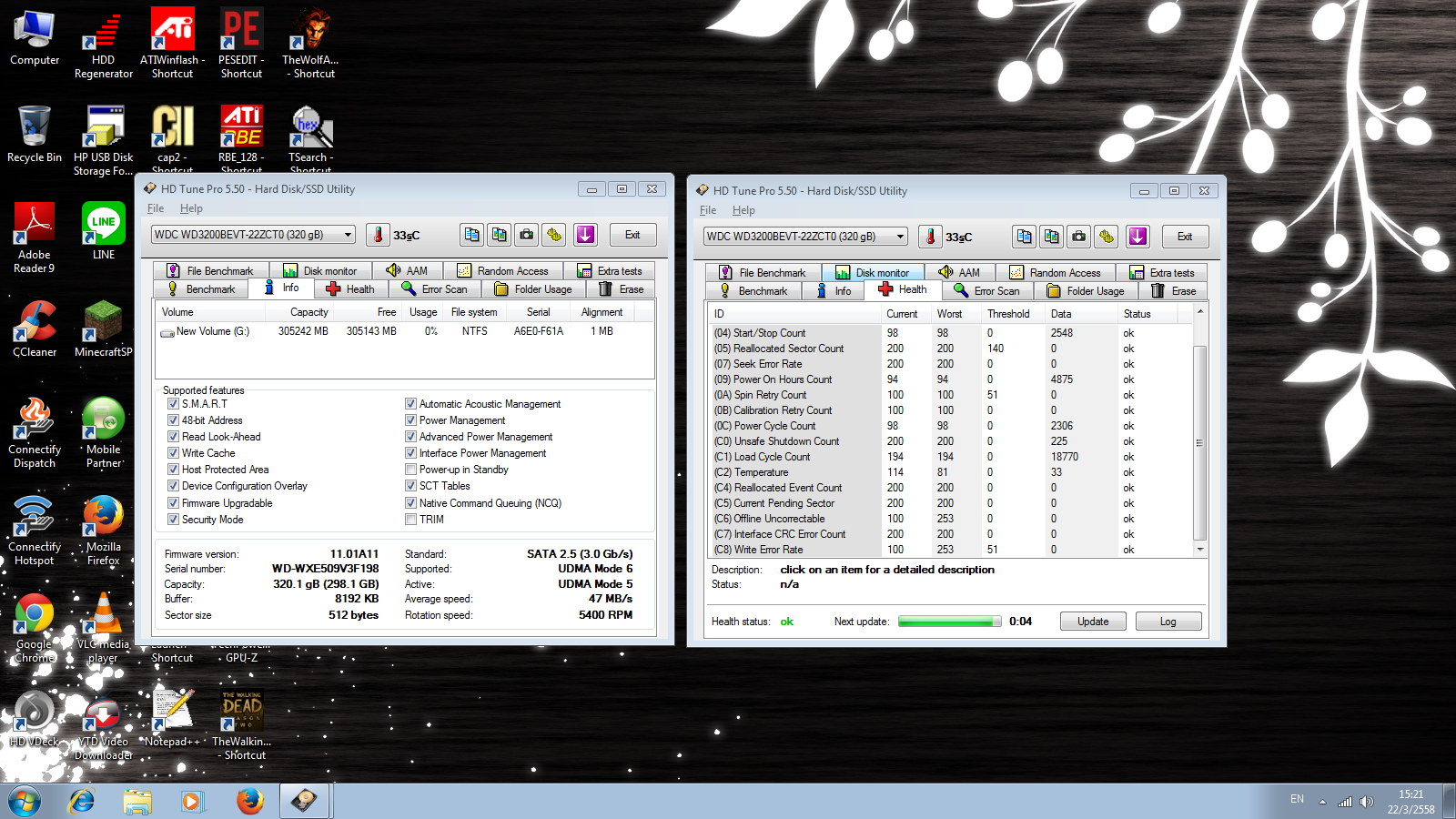Viewport: 1456px width, 819px height.
Task: Click Update button in Health window
Action: (1093, 622)
